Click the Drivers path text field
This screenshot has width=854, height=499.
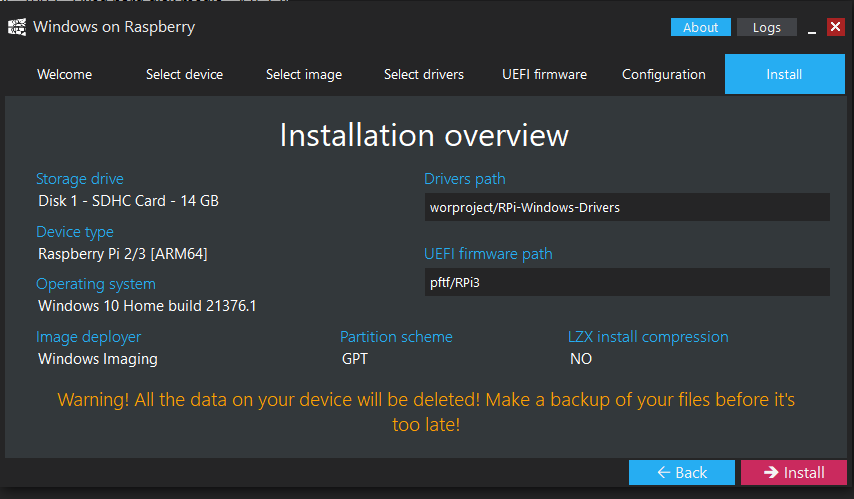pyautogui.click(x=627, y=207)
